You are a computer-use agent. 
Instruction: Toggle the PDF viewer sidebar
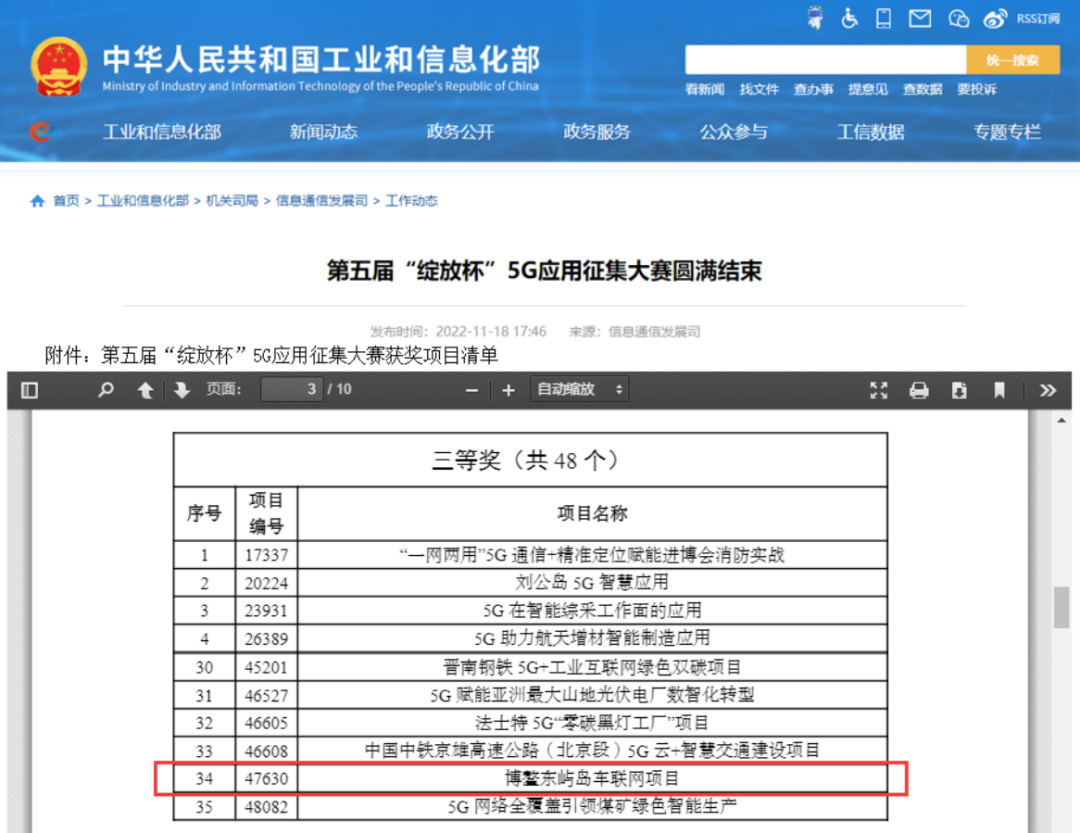[30, 390]
